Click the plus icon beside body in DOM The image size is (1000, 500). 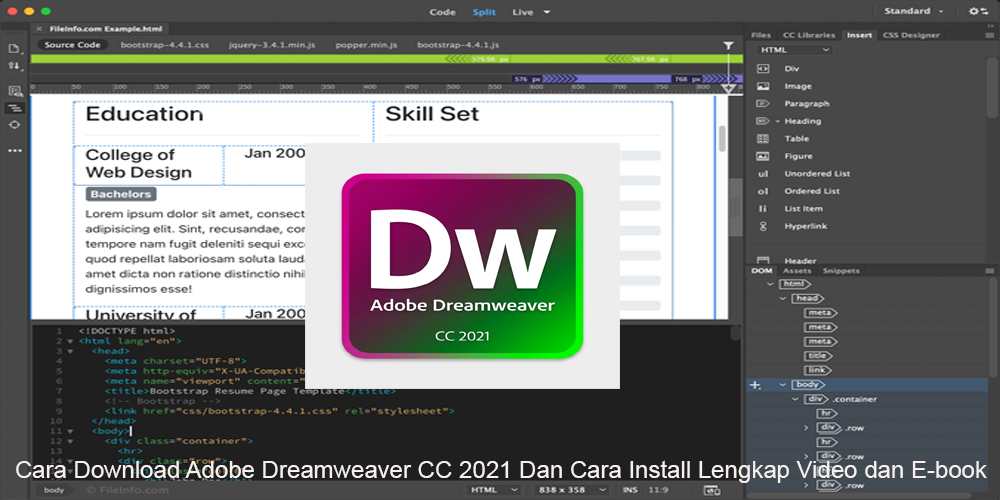click(756, 385)
